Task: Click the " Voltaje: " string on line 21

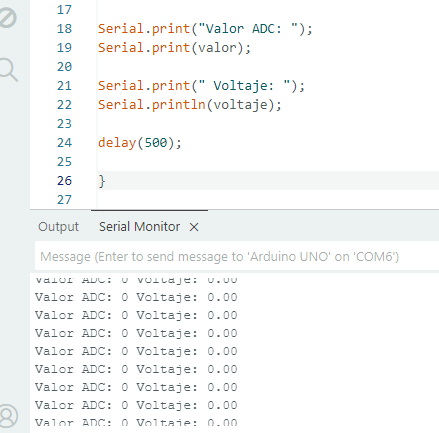Action: click(244, 86)
